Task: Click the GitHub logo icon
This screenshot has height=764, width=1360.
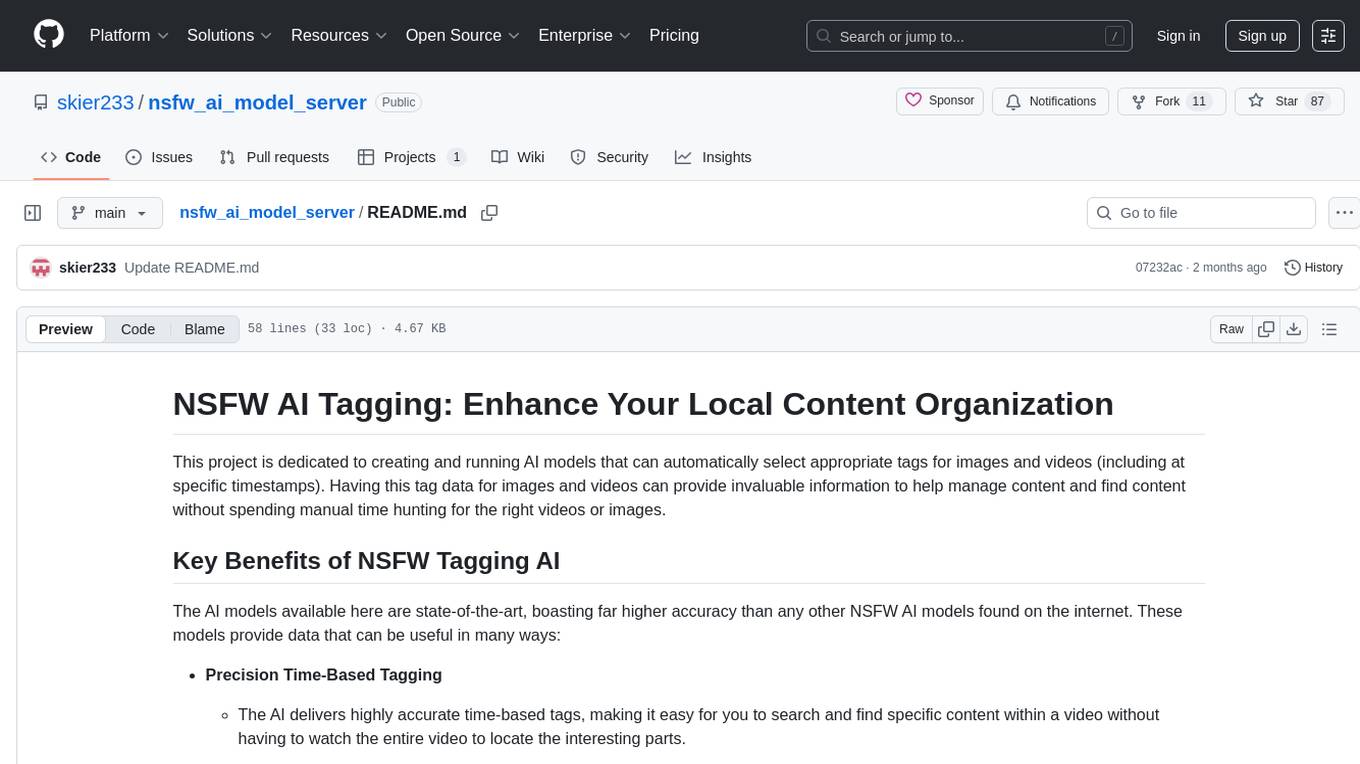Action: pyautogui.click(x=49, y=35)
